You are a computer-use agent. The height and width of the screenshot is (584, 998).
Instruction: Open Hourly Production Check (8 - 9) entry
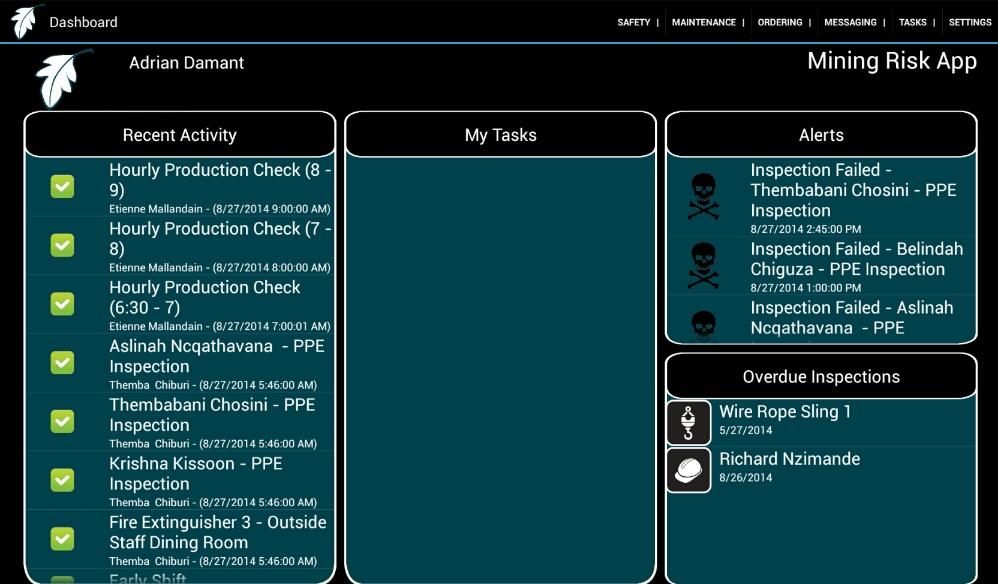point(179,187)
